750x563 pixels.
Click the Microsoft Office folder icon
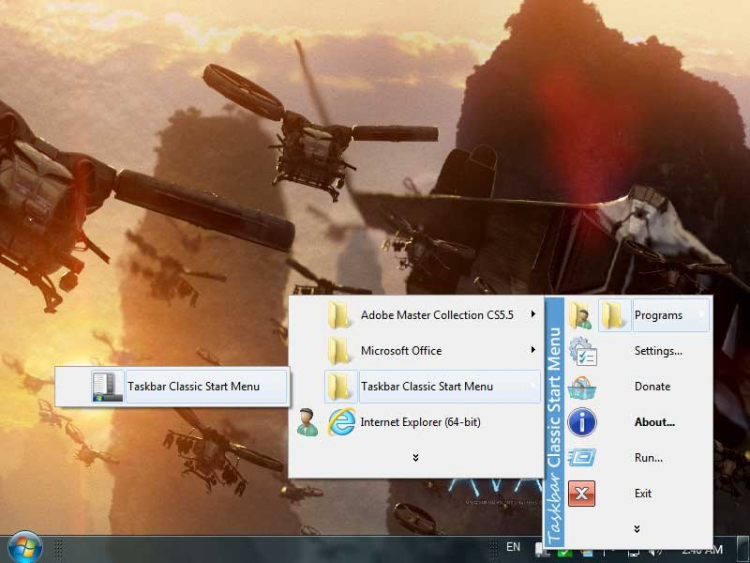[340, 351]
